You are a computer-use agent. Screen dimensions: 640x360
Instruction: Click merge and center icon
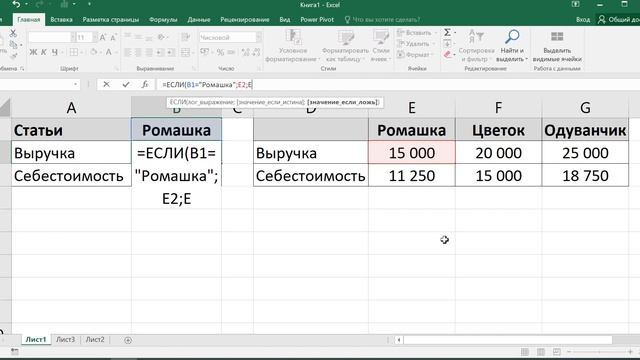(186, 52)
